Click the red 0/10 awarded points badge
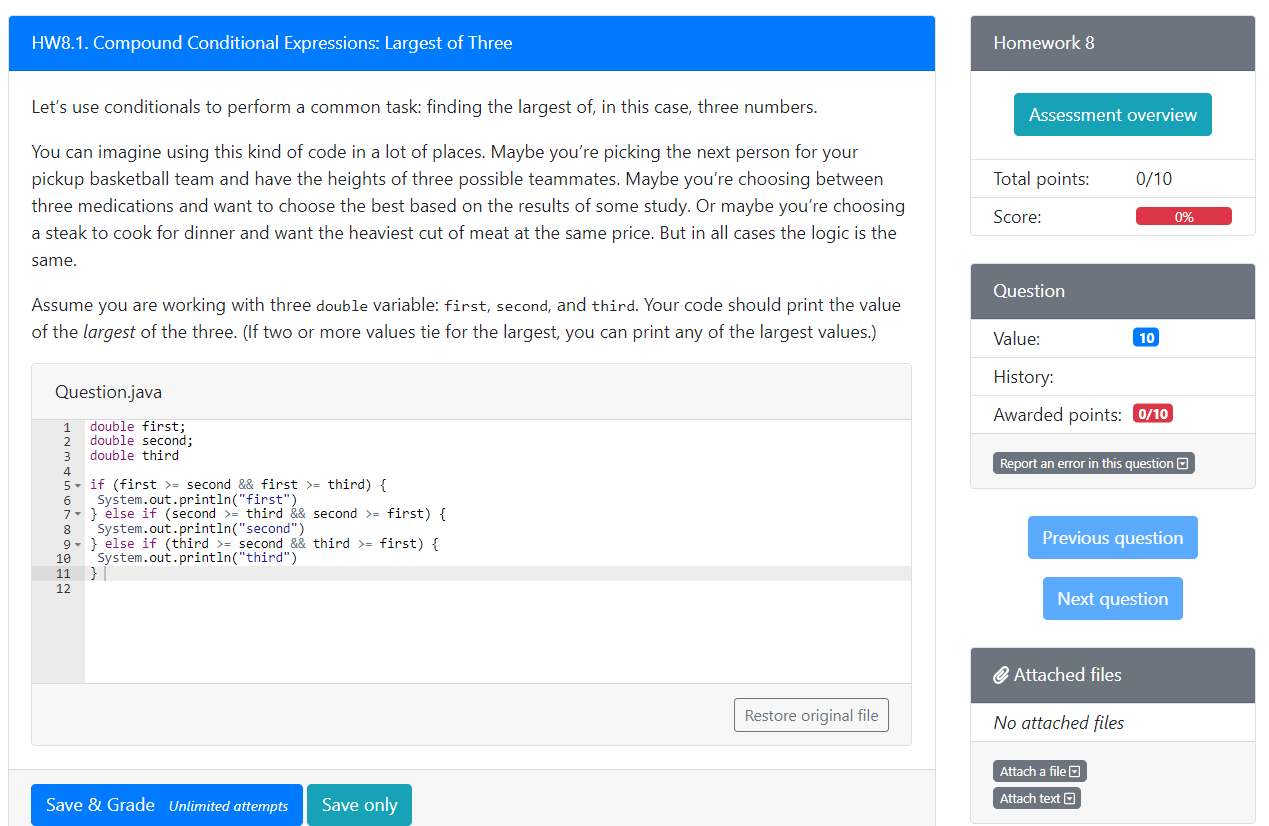This screenshot has height=826, width=1269. 1153,414
